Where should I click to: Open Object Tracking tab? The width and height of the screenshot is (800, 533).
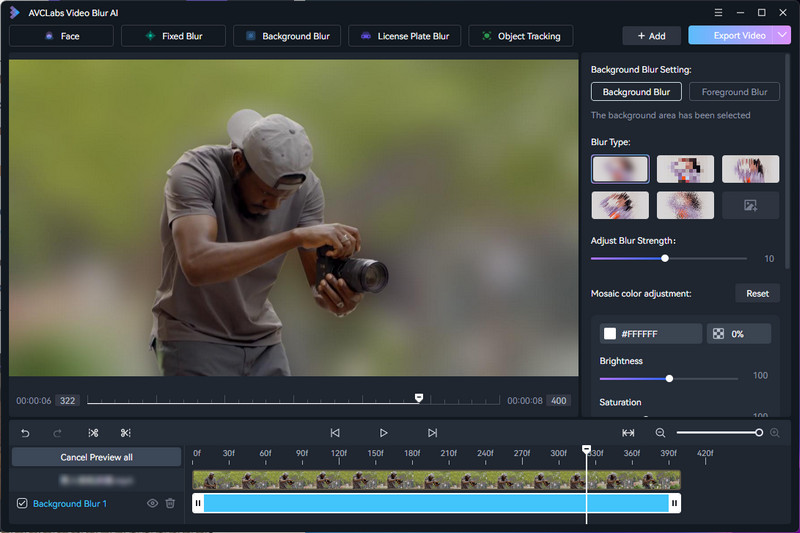[x=520, y=36]
